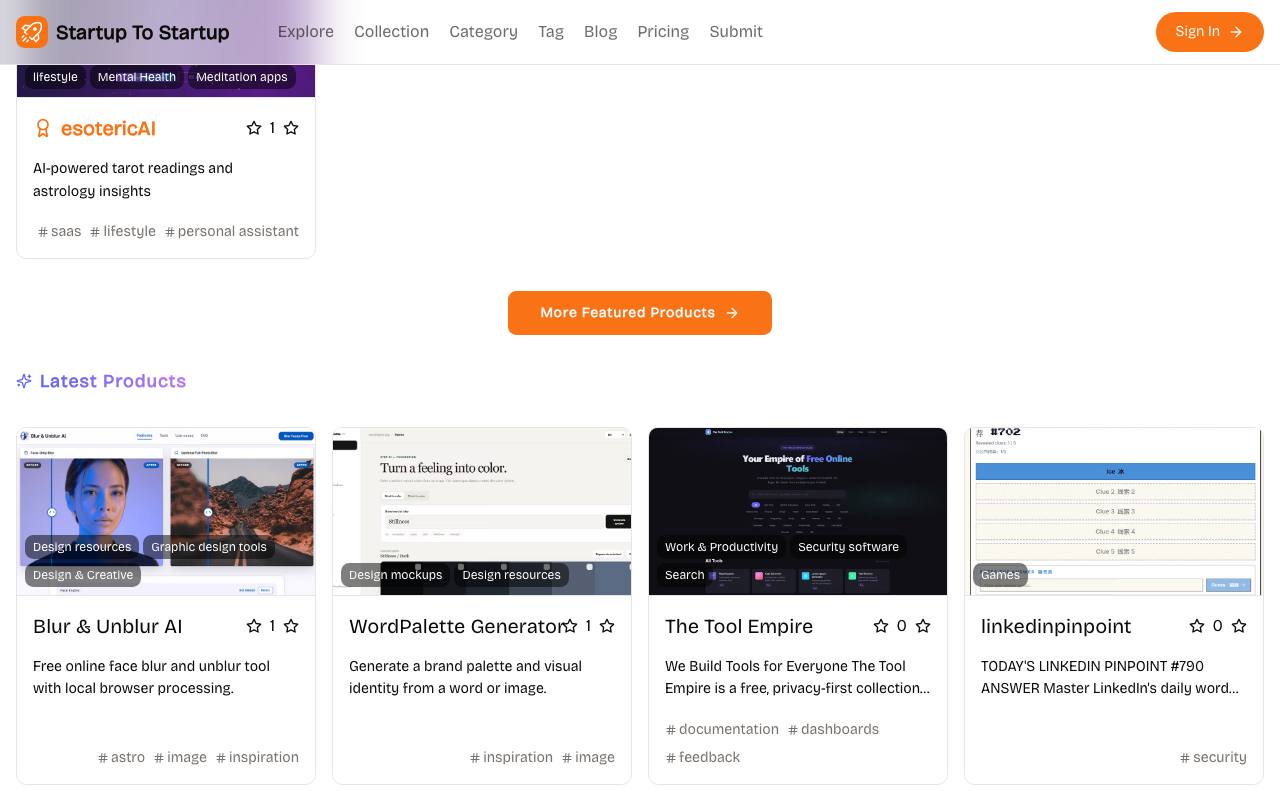This screenshot has height=800, width=1280.
Task: Click the star before the count on linkedinpinpoint card
Action: tap(1197, 626)
